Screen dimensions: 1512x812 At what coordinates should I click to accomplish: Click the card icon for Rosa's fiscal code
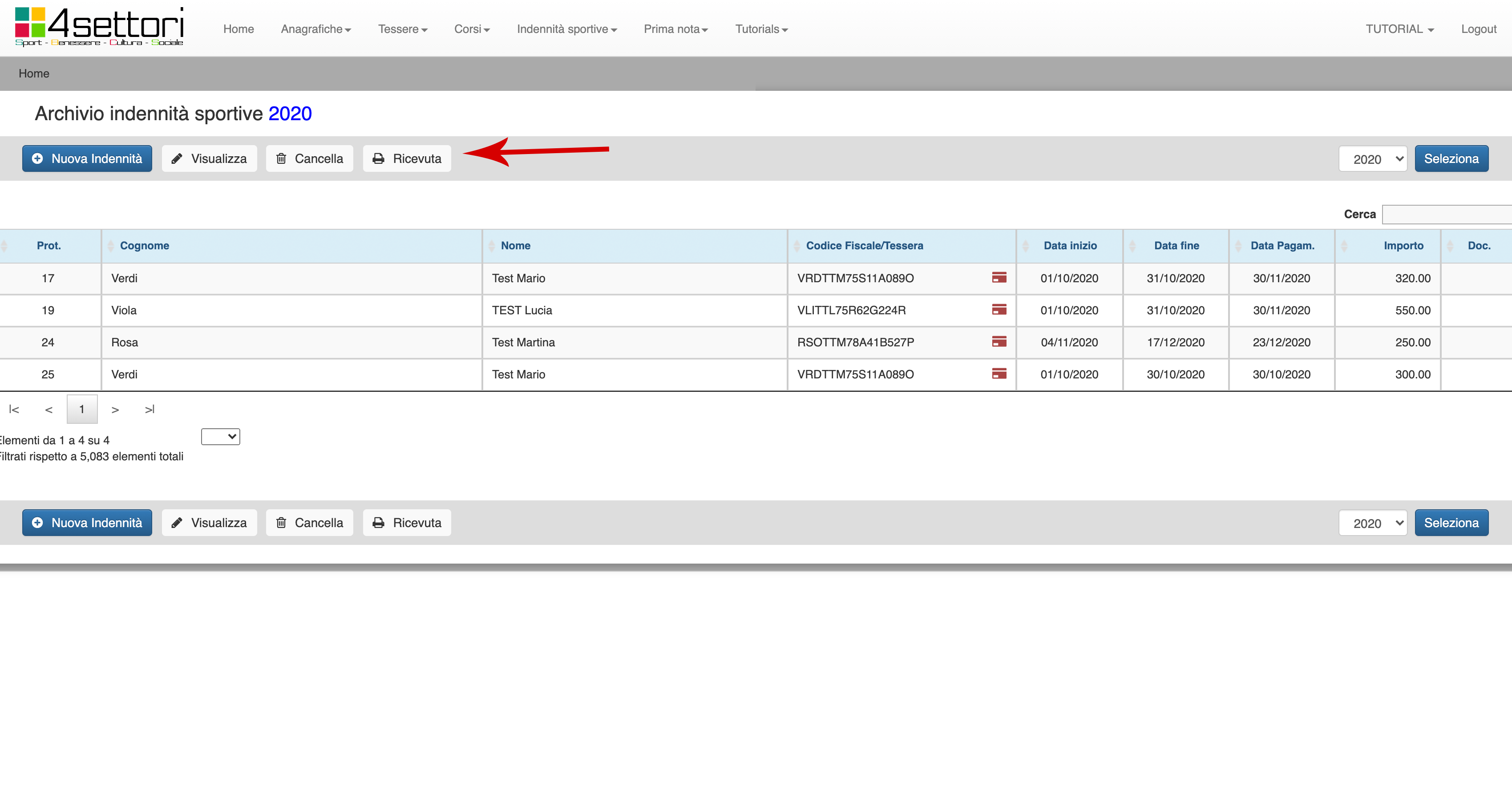tap(999, 342)
